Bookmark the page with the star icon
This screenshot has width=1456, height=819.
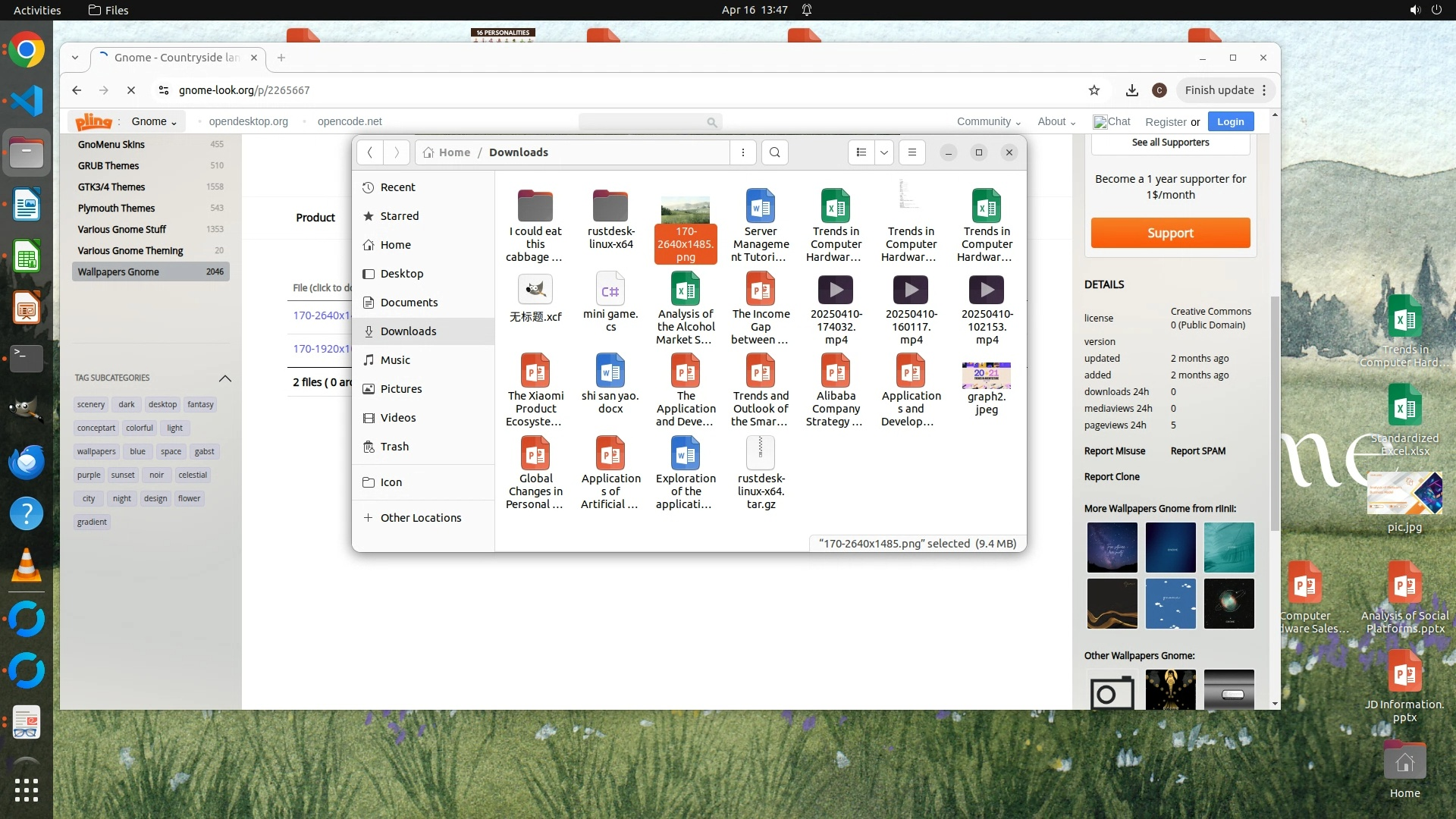(x=1094, y=90)
